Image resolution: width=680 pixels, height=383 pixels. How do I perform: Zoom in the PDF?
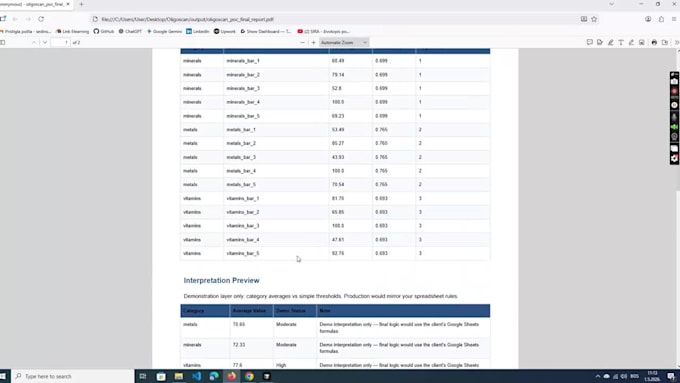click(314, 43)
